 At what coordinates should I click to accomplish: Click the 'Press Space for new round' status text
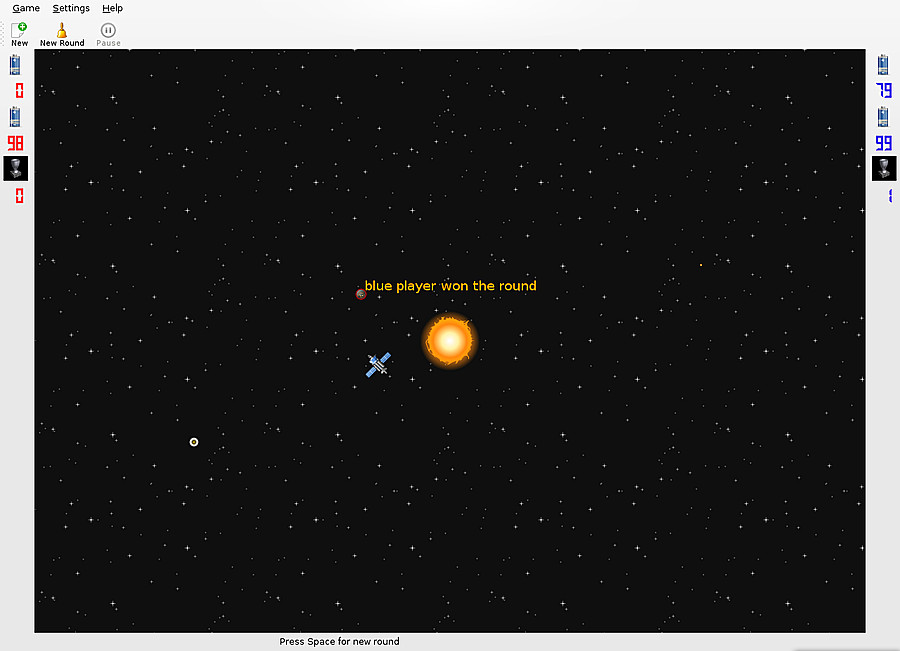click(339, 641)
